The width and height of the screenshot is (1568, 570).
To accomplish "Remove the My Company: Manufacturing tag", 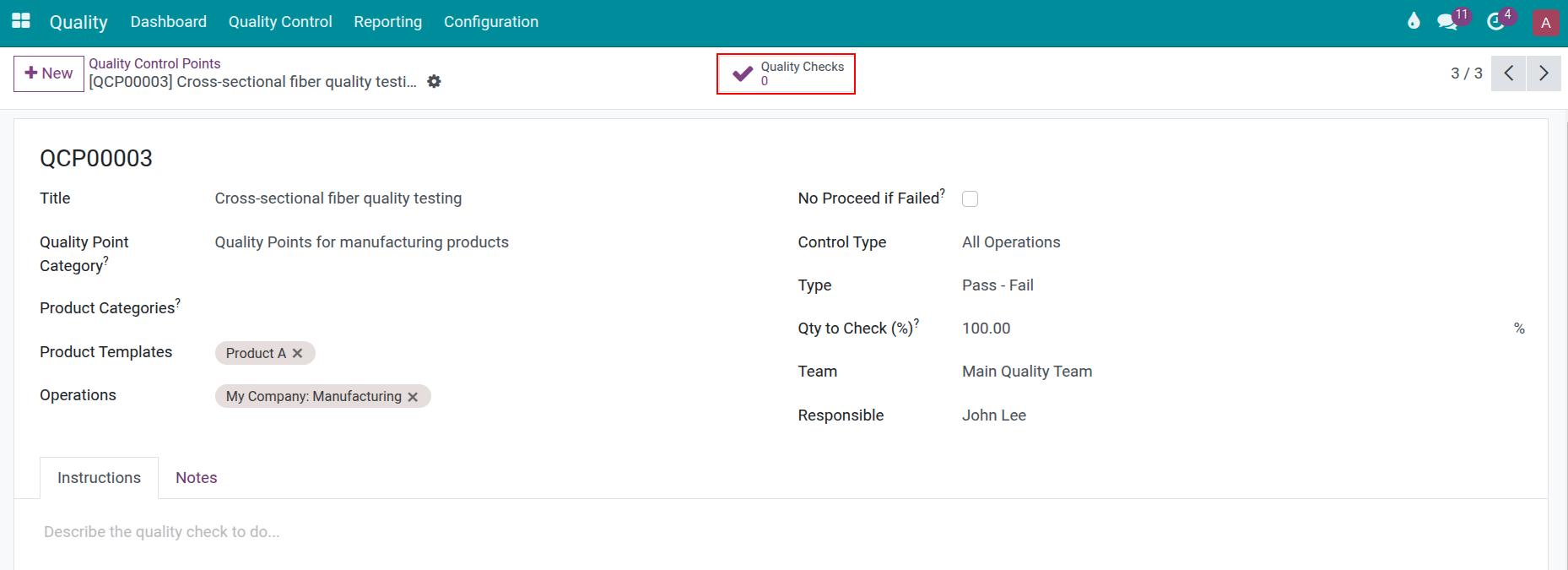I will [413, 397].
